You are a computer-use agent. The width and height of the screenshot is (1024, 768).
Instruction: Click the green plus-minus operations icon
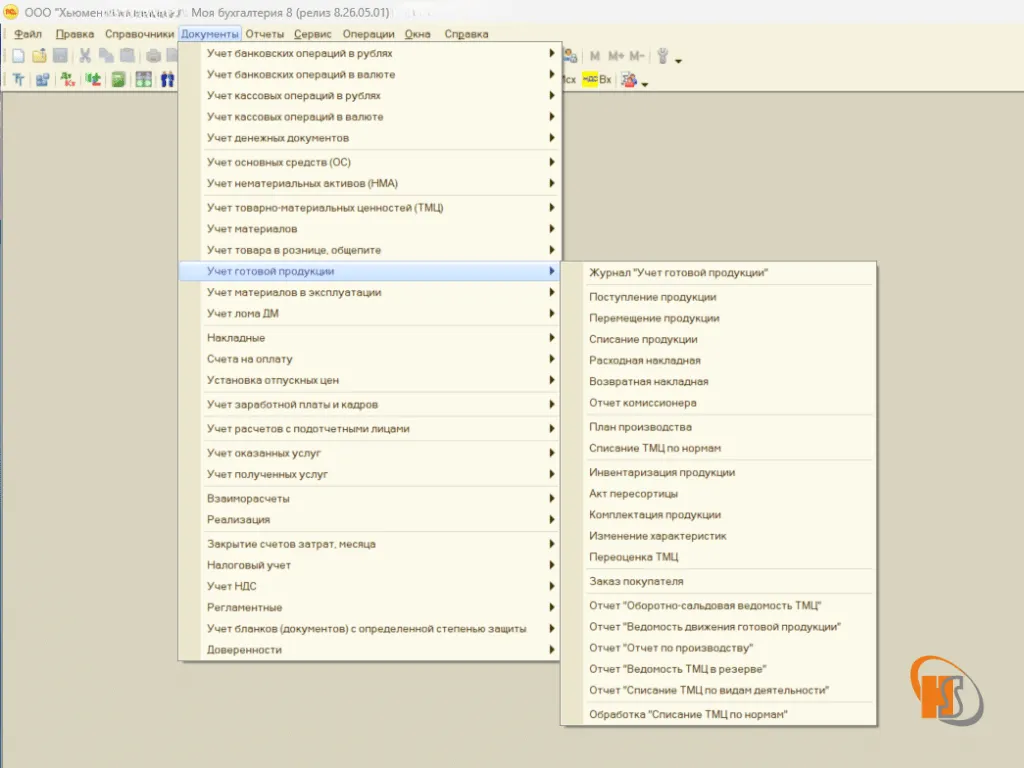pos(93,80)
